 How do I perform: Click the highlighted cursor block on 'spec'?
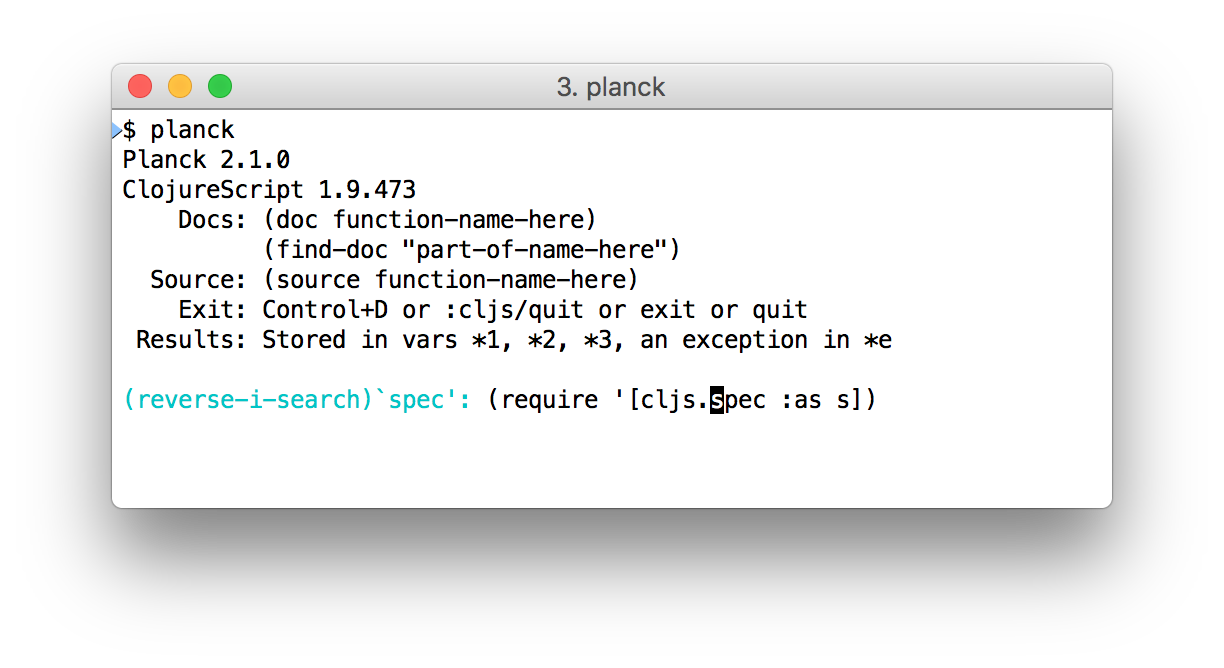(717, 400)
